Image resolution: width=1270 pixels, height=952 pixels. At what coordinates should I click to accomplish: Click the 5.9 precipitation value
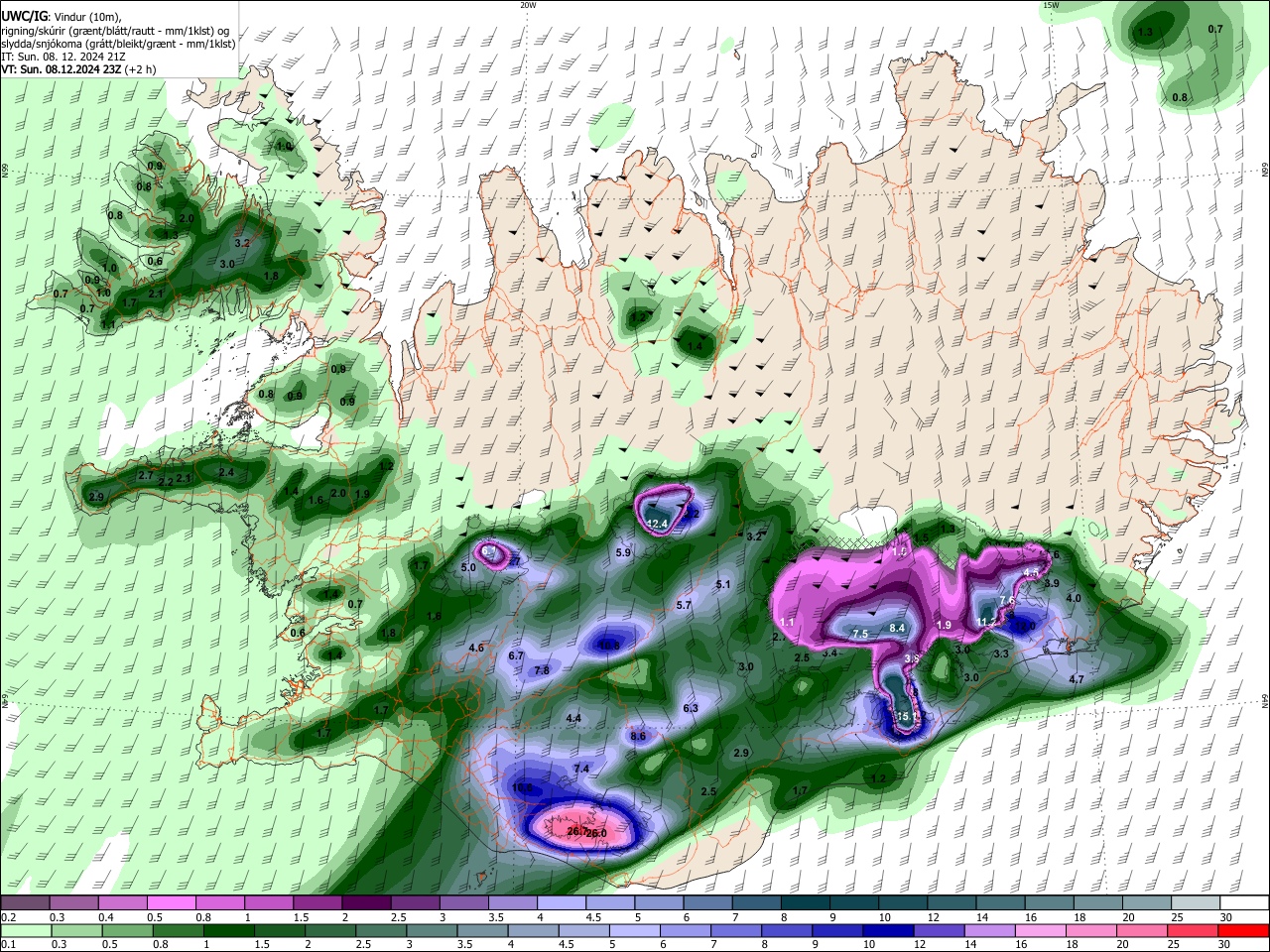pos(623,552)
